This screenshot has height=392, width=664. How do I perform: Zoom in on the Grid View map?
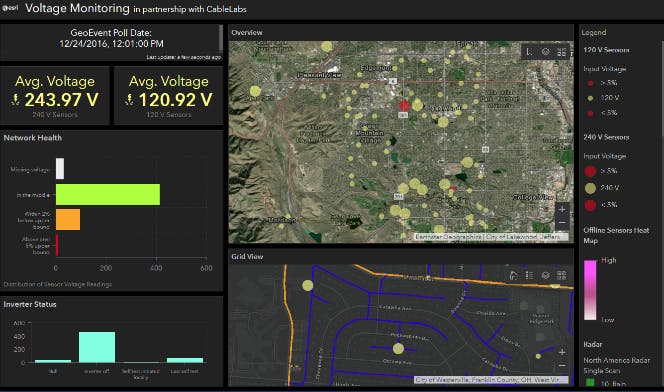pyautogui.click(x=562, y=352)
